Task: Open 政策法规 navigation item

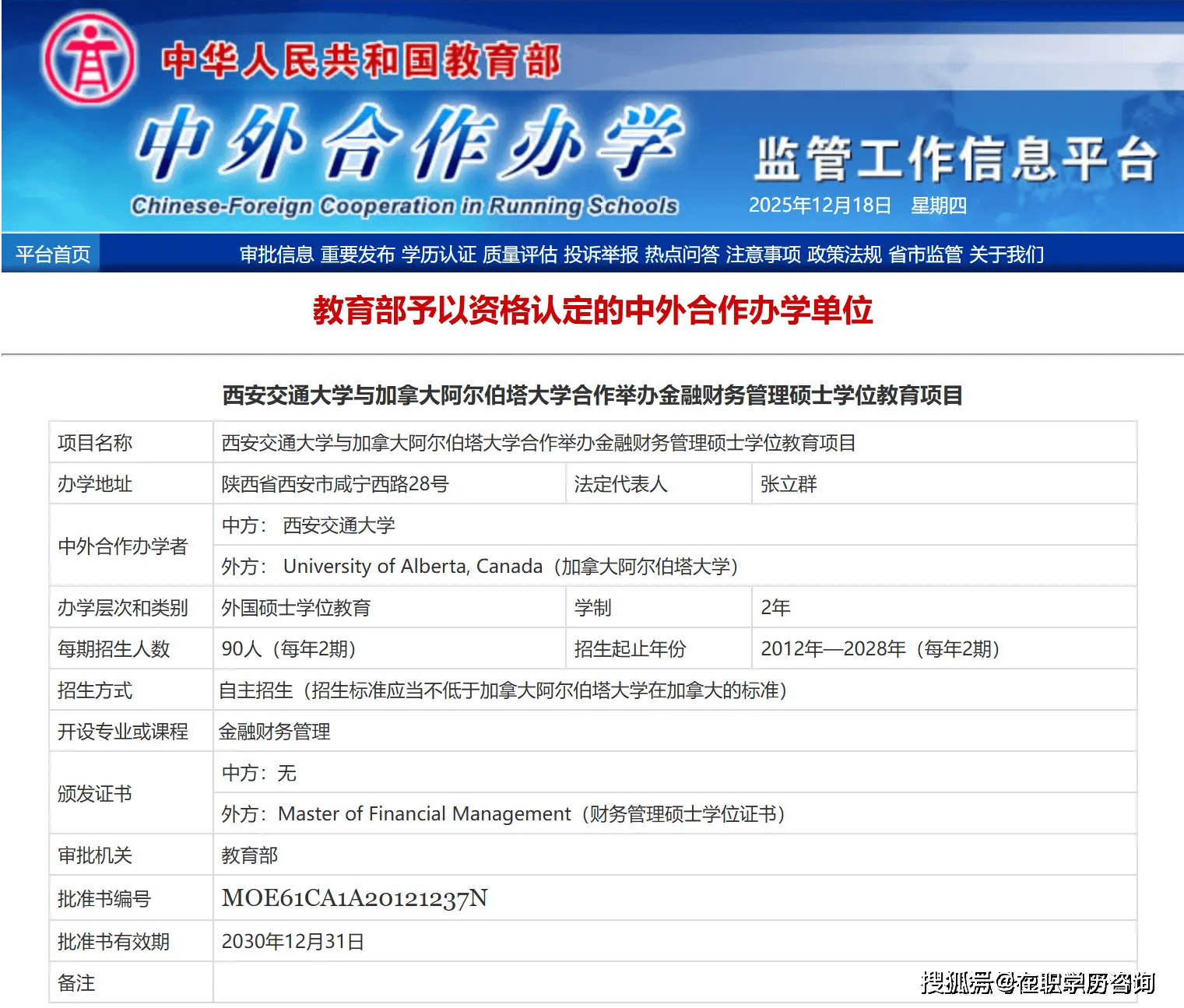Action: [844, 255]
